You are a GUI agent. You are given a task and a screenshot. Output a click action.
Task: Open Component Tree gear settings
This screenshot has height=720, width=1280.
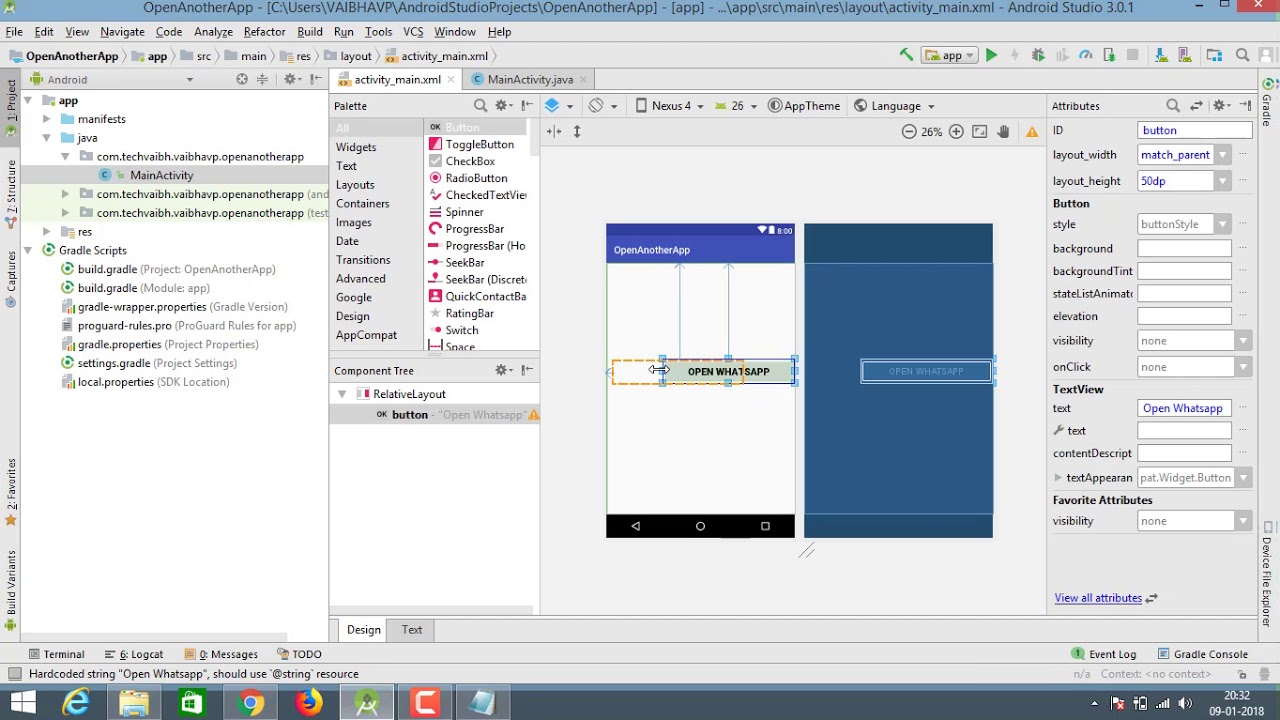tap(503, 370)
